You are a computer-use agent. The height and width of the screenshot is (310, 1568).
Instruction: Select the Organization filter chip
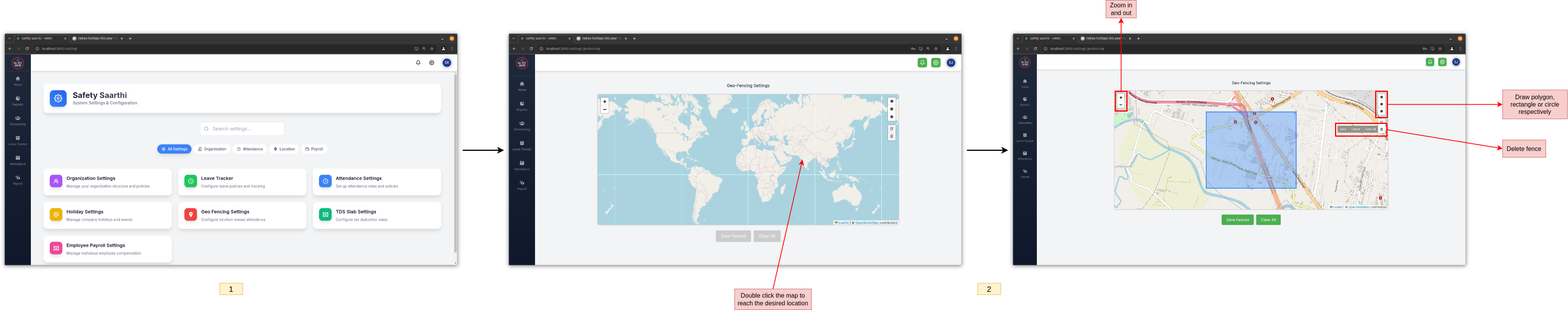click(x=212, y=149)
